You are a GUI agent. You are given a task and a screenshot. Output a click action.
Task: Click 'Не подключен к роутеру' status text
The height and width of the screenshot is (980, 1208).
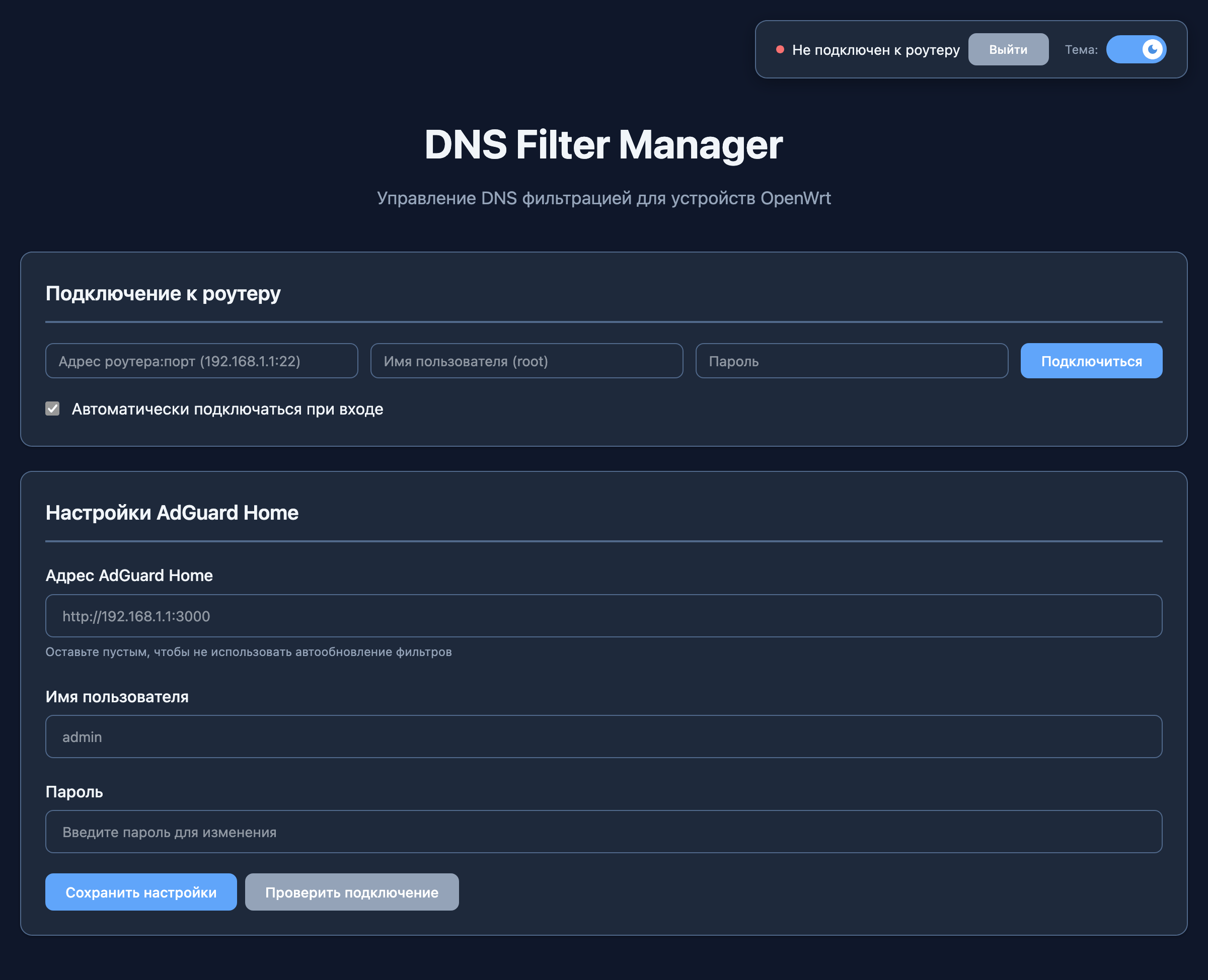click(x=875, y=50)
